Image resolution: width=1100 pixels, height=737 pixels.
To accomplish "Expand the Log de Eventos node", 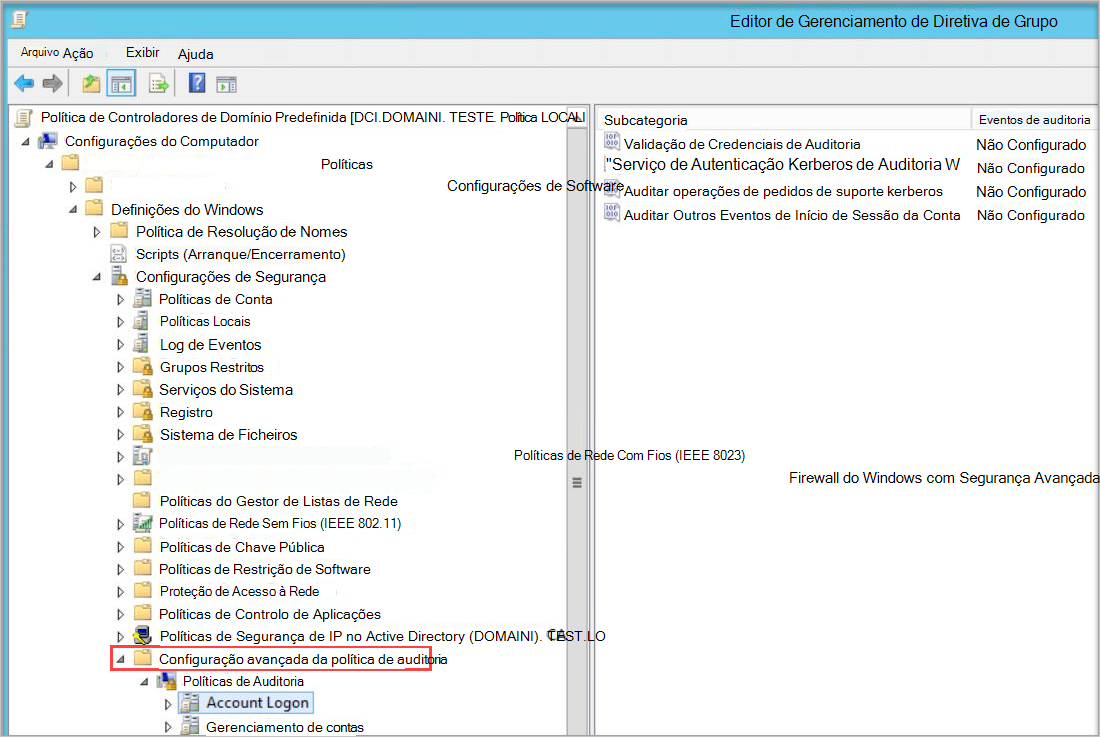I will coord(120,345).
